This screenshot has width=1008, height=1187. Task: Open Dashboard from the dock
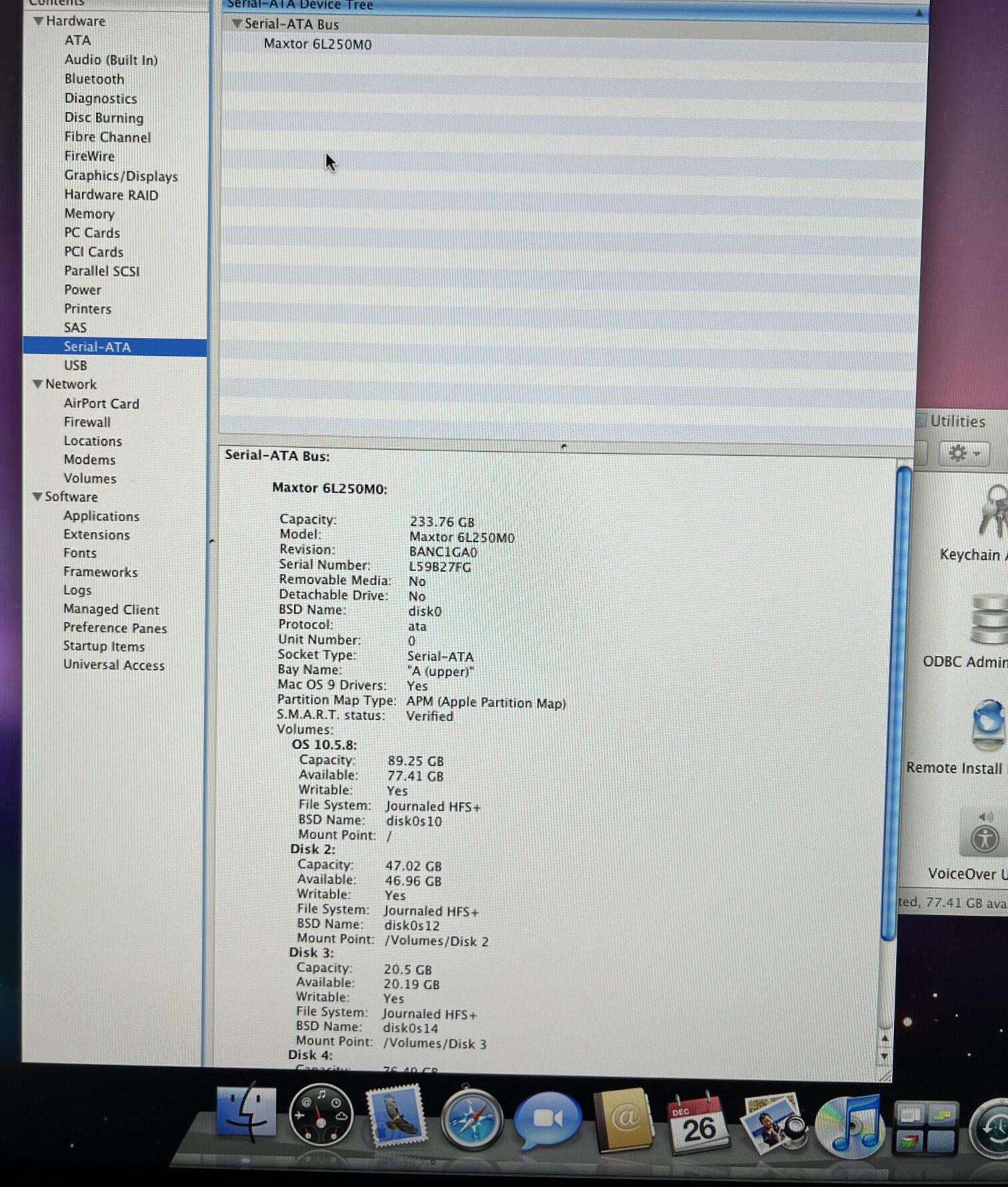[x=321, y=1114]
